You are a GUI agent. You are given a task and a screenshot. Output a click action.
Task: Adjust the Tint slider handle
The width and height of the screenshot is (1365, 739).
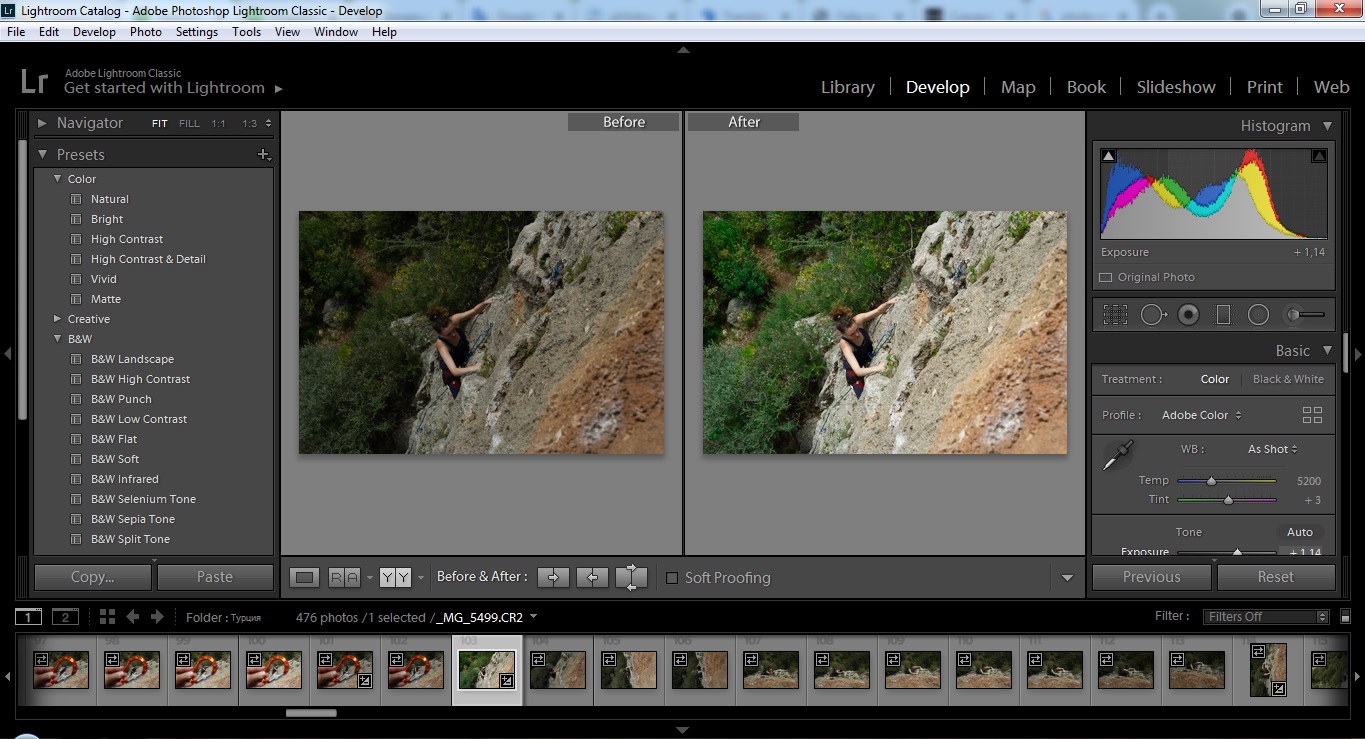pos(1228,500)
